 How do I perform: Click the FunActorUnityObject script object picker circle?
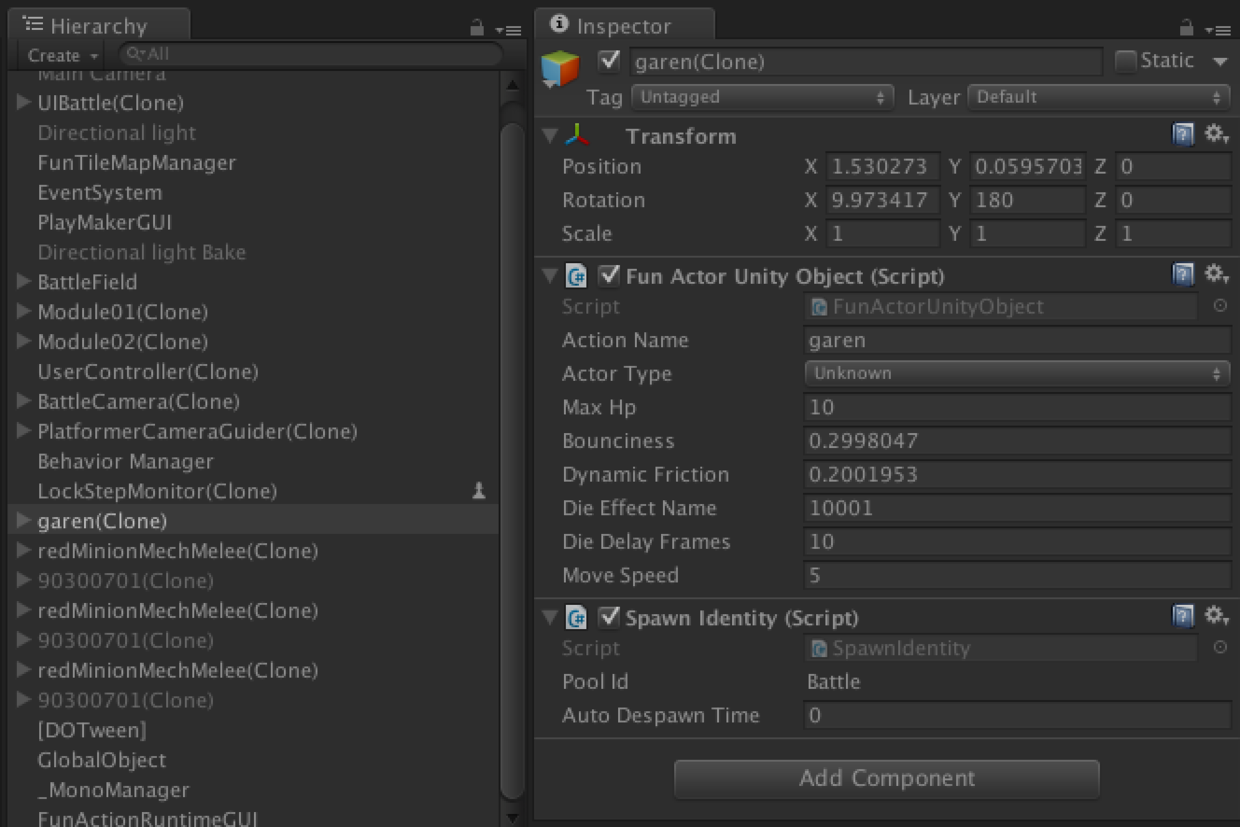pos(1220,307)
